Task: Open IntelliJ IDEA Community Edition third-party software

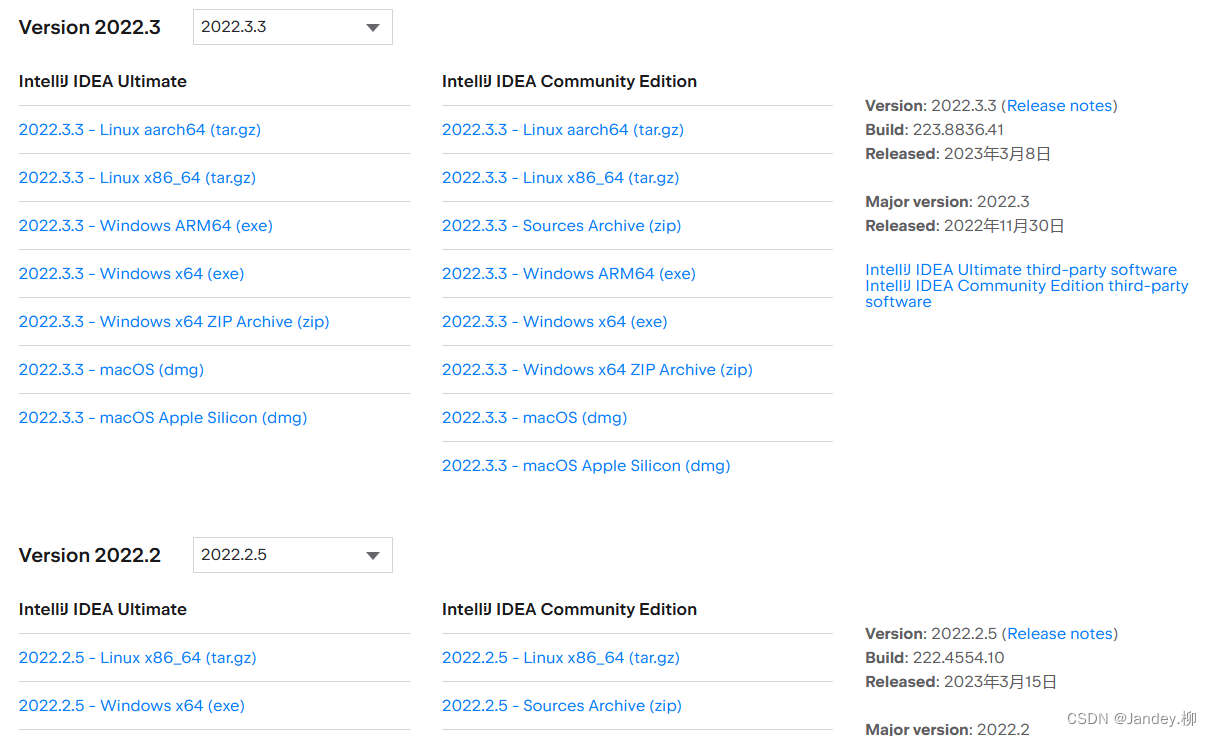Action: click(x=1026, y=286)
